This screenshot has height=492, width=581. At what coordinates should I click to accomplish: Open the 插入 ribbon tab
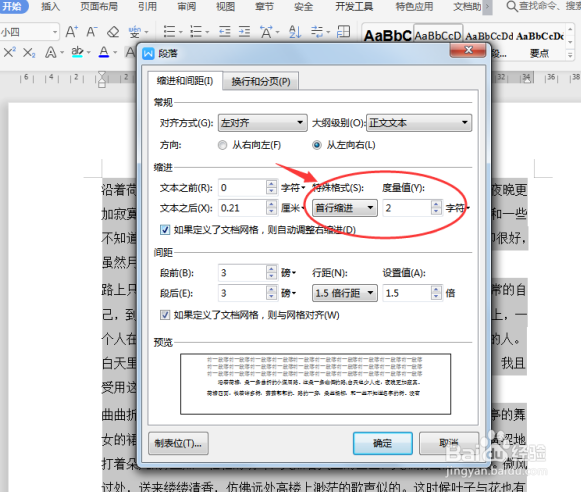click(50, 6)
